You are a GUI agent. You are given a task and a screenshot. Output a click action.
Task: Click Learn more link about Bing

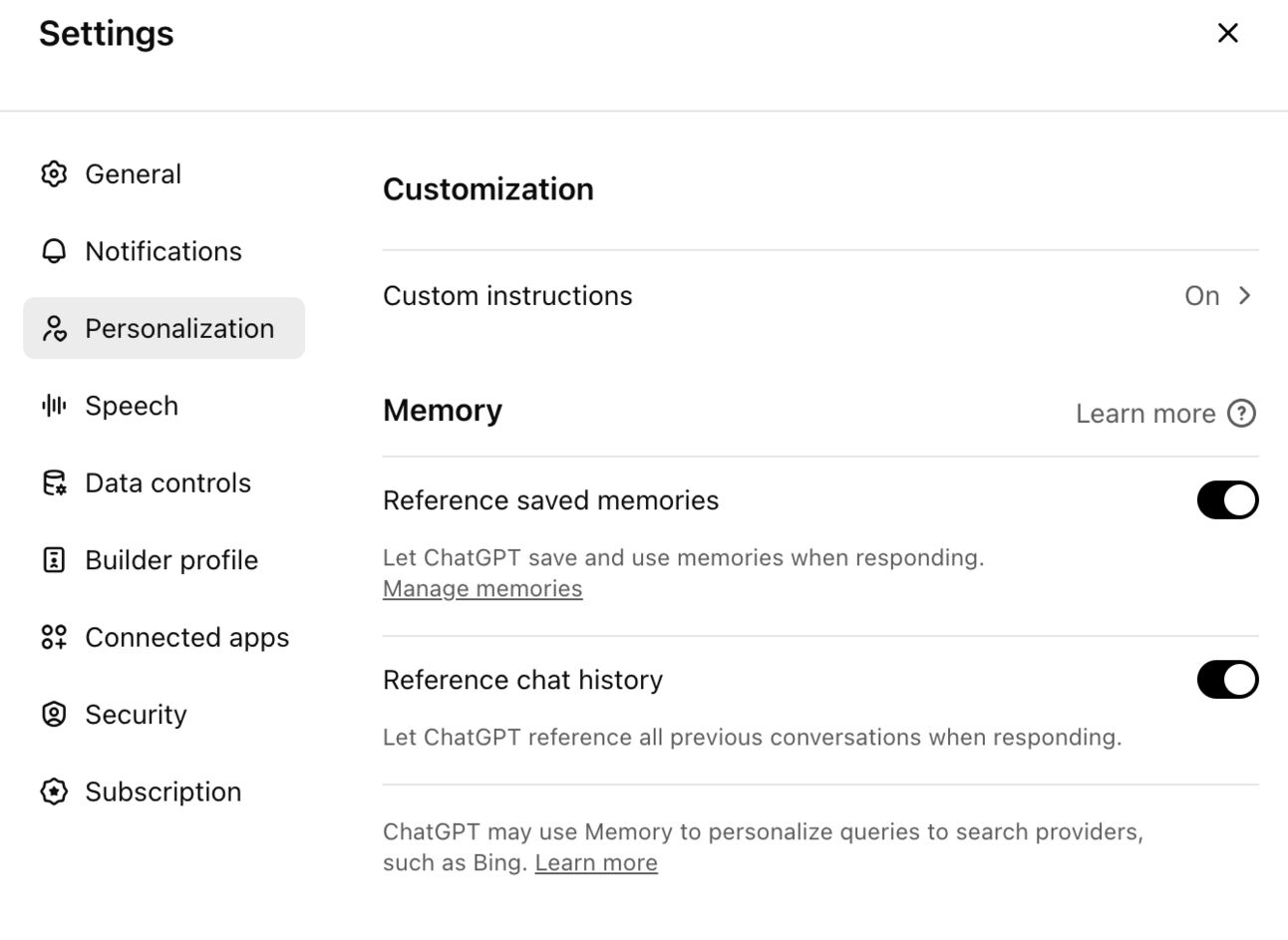tap(596, 863)
